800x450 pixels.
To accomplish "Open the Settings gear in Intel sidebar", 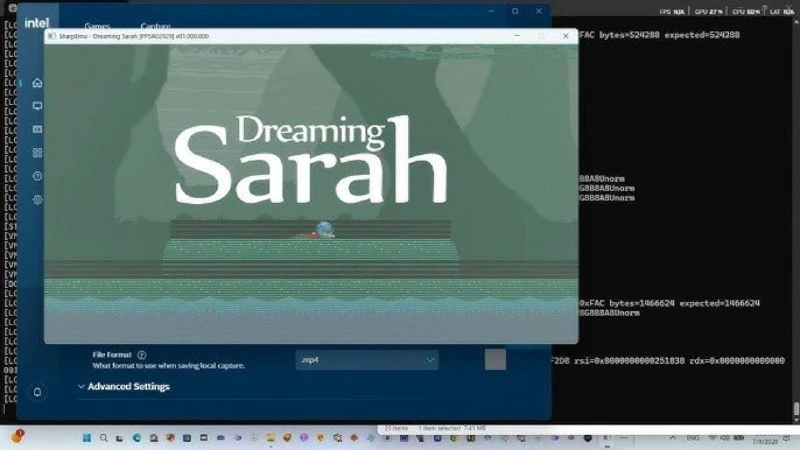I will pos(37,199).
